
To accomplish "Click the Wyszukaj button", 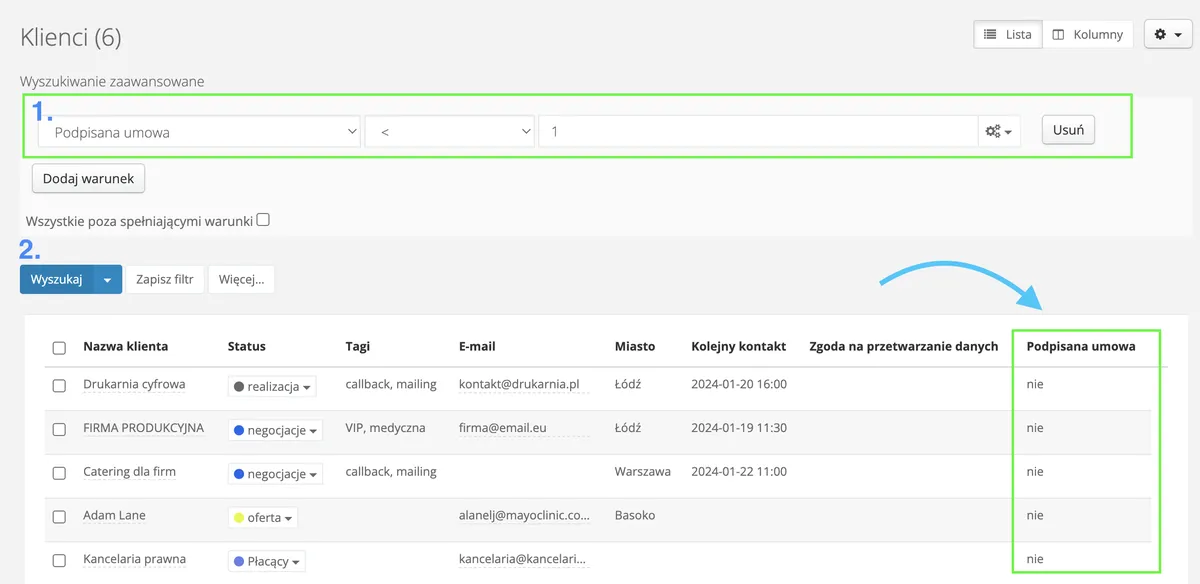I will (57, 279).
